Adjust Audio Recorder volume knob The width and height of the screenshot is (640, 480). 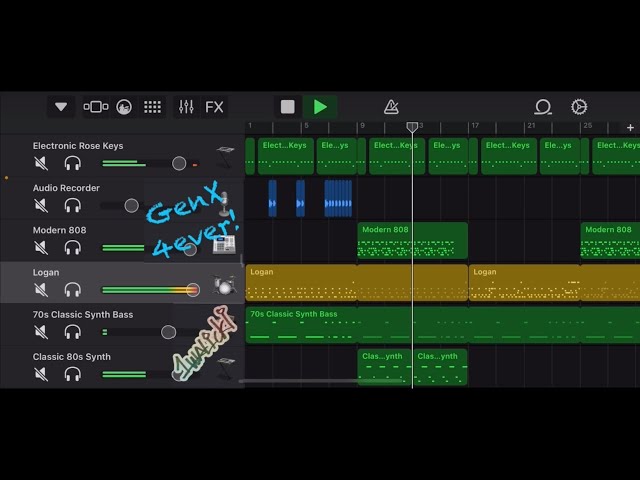(x=131, y=206)
